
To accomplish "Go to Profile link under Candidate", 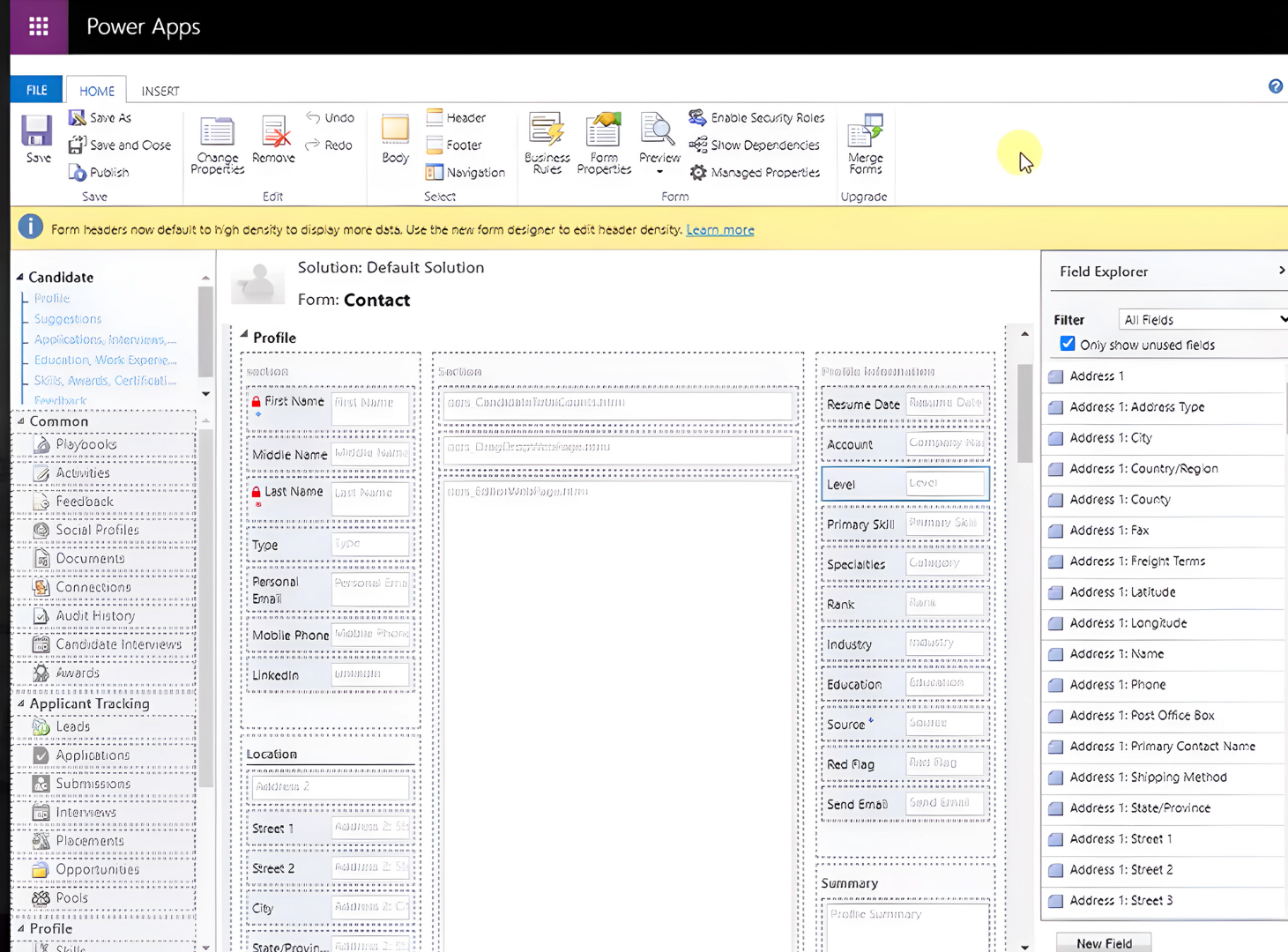I will click(x=52, y=298).
